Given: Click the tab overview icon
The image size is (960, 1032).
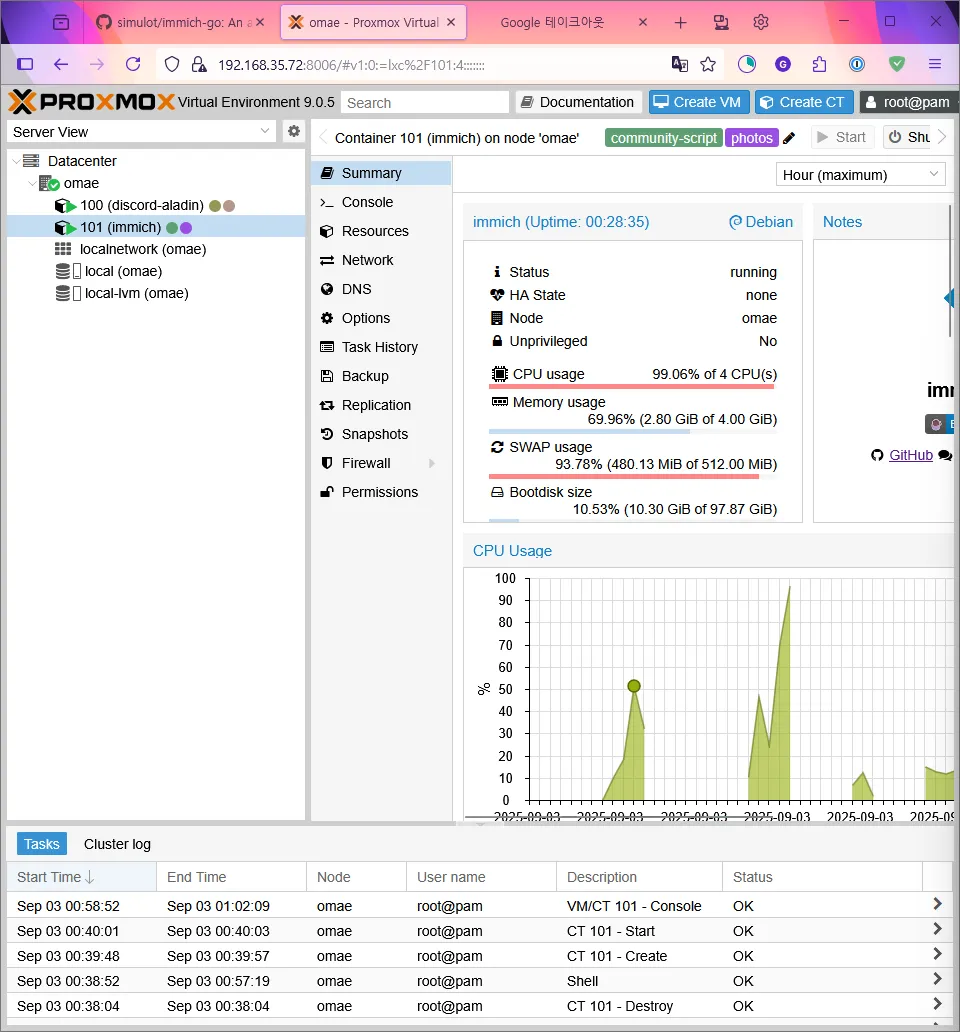Looking at the screenshot, I should (61, 22).
